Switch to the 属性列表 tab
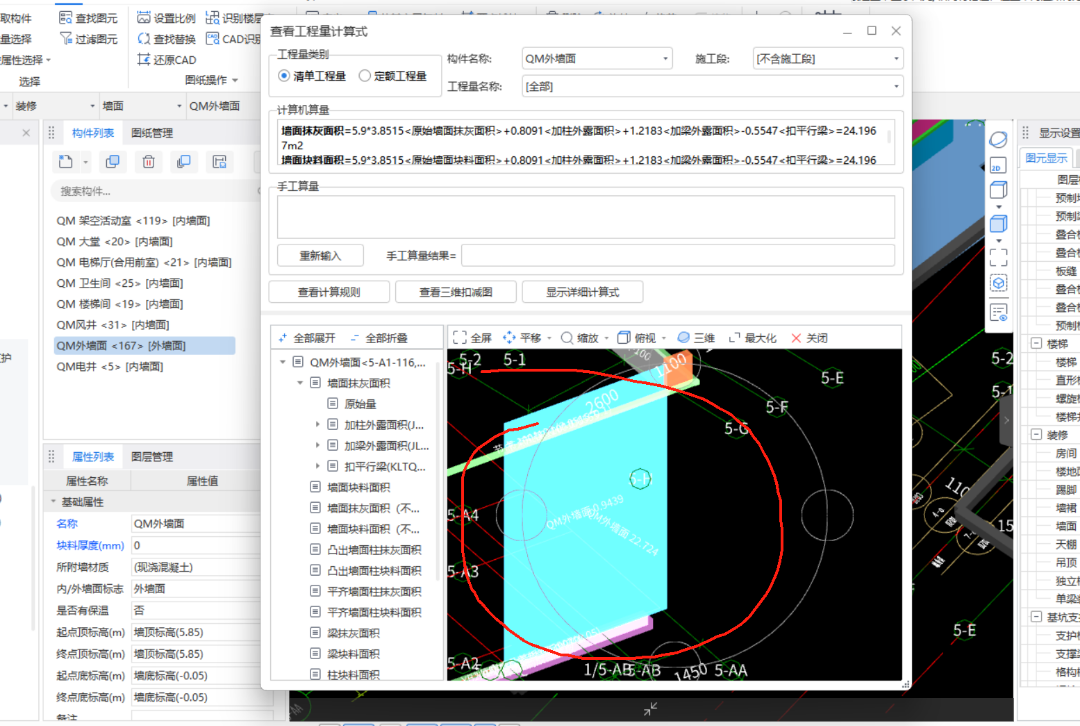 [x=92, y=457]
